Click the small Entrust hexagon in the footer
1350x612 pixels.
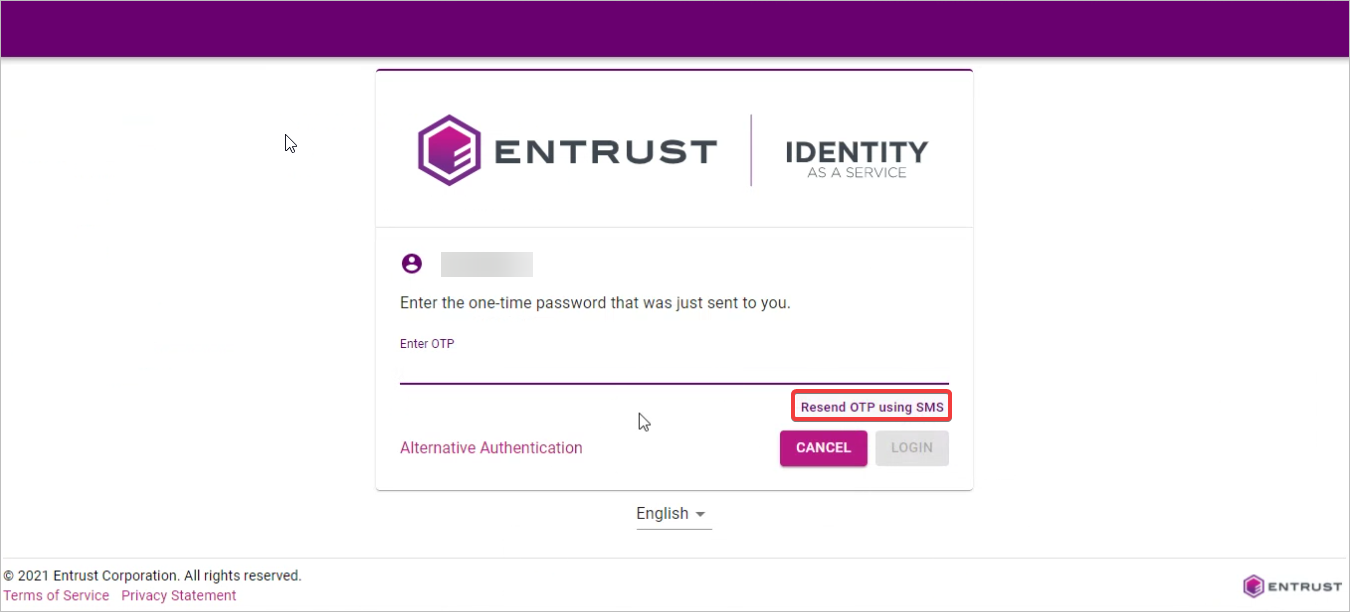[x=1253, y=586]
